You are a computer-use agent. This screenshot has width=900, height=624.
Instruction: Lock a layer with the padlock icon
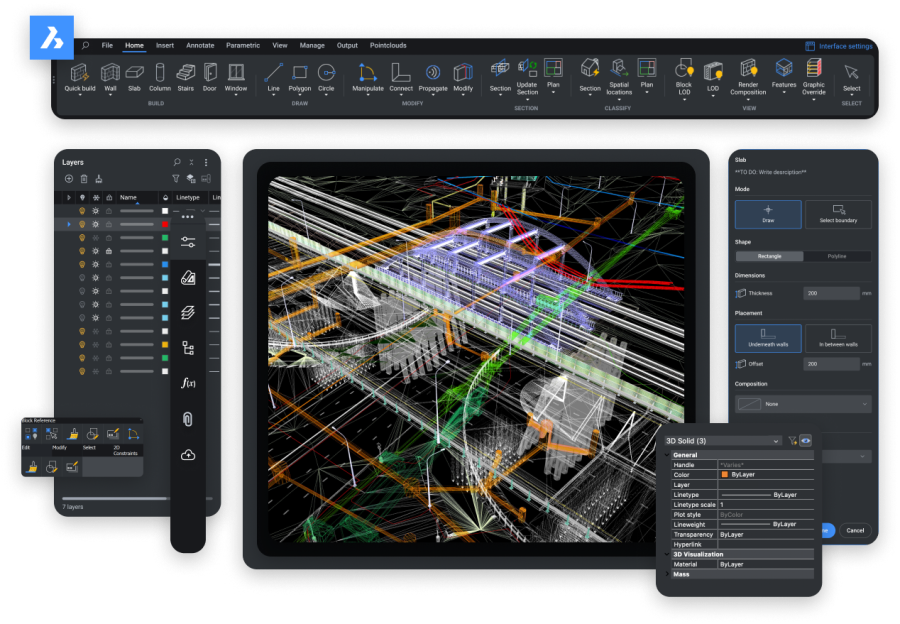[109, 250]
